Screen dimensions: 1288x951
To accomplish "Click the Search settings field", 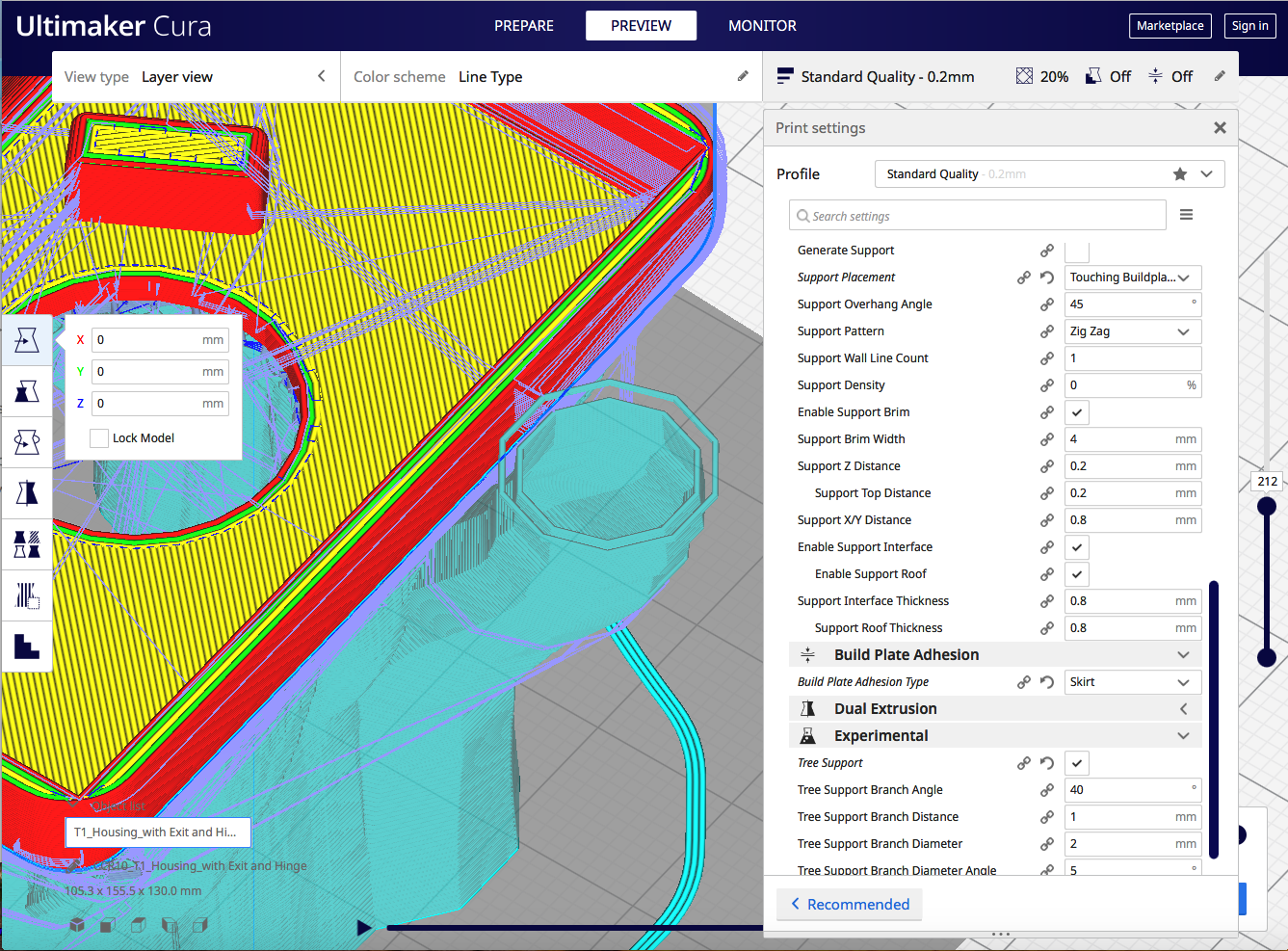I will pos(977,215).
